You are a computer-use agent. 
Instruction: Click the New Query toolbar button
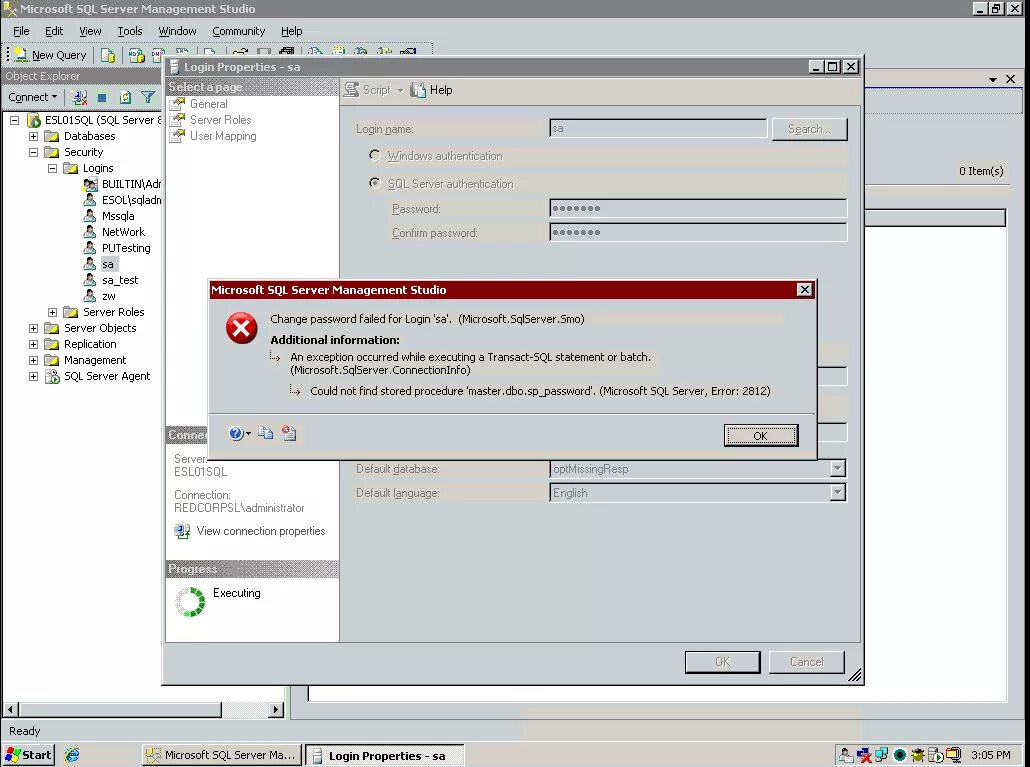pyautogui.click(x=50, y=55)
